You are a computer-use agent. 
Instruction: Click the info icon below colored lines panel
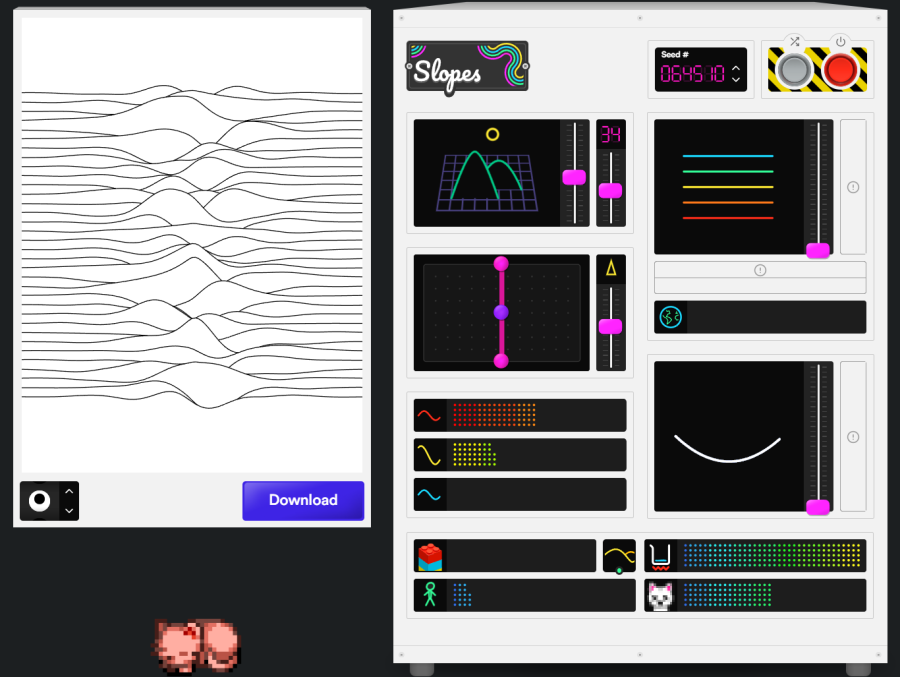760,270
